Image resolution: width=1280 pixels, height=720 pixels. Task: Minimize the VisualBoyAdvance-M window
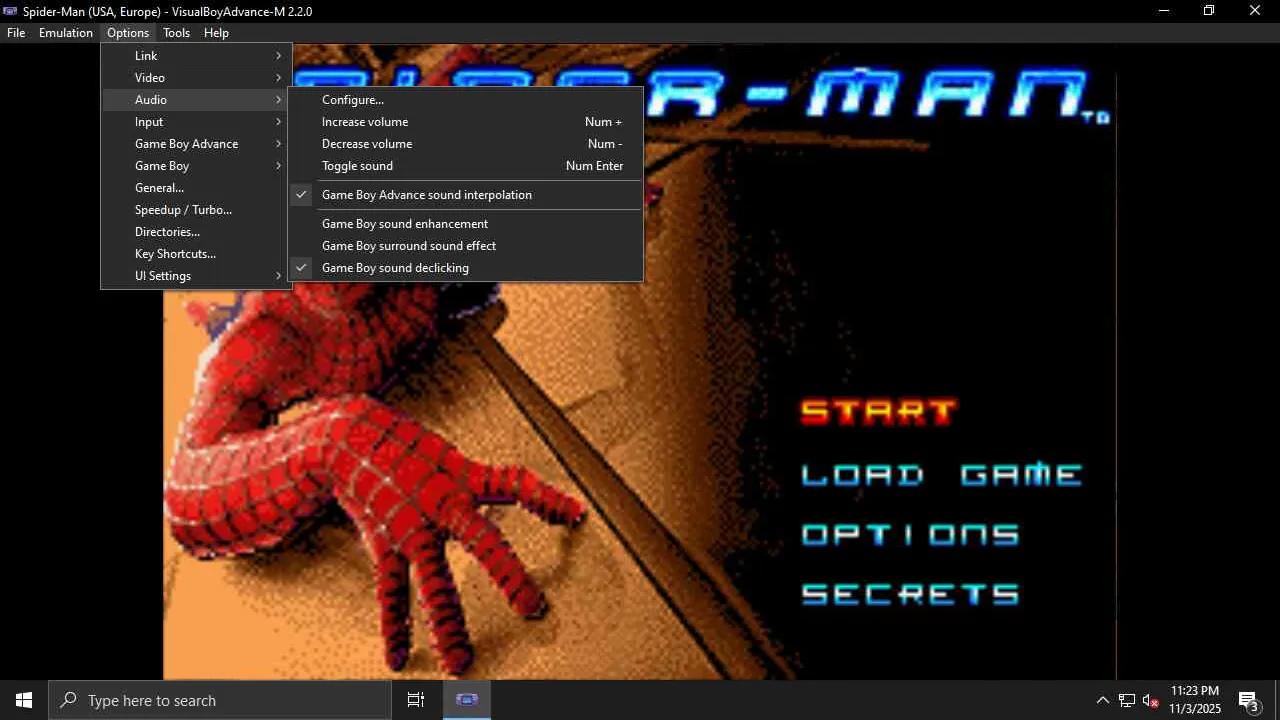pos(1164,11)
